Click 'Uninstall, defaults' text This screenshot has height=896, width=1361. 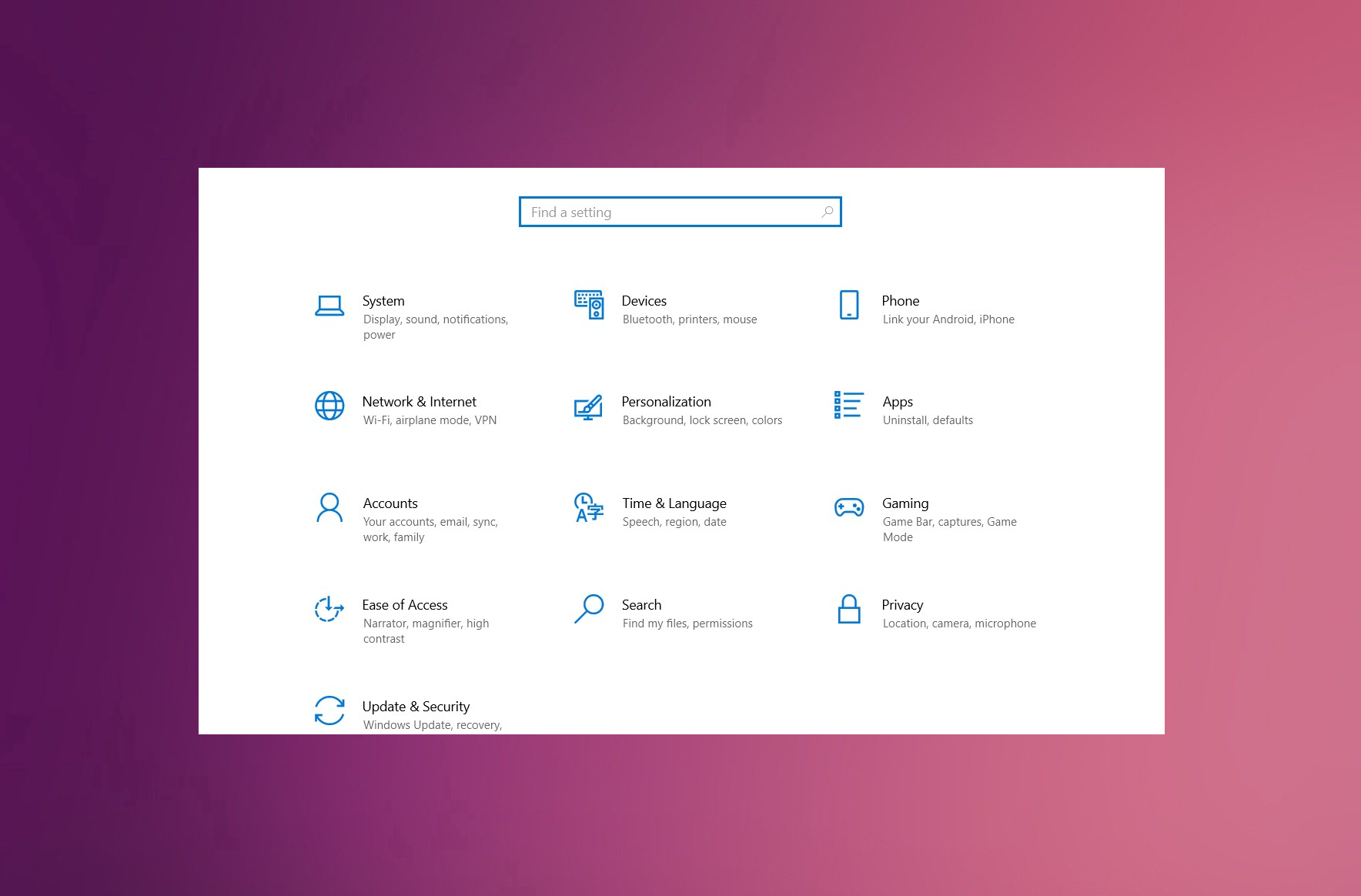tap(928, 420)
